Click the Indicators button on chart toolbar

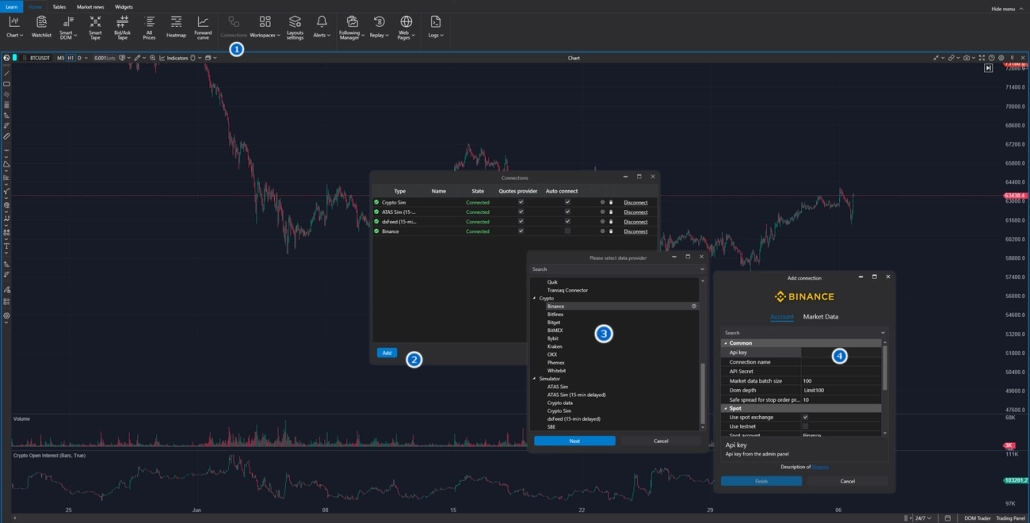tap(174, 58)
